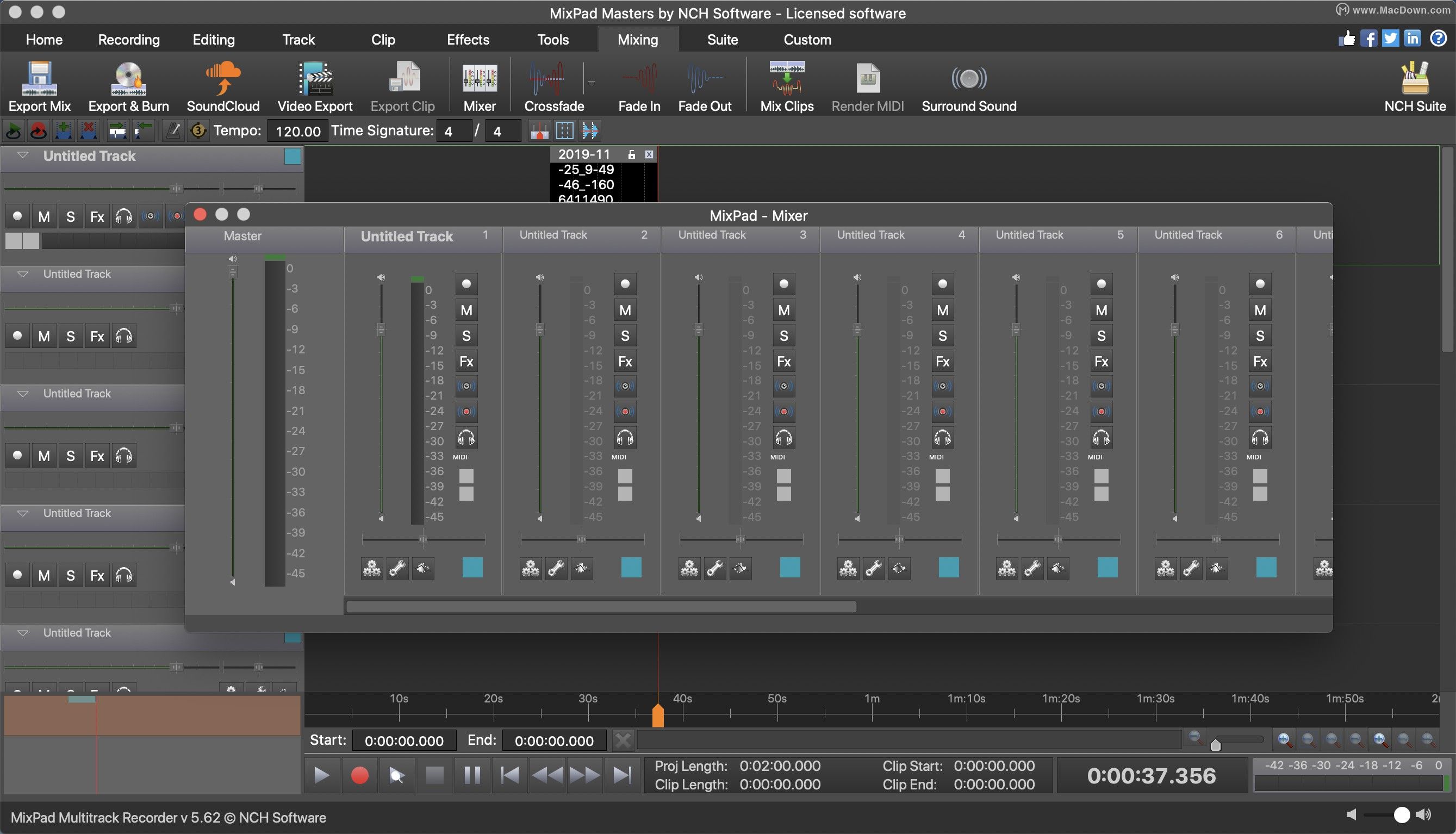Open track 2 wrench settings in Mixer
1456x834 pixels.
556,568
